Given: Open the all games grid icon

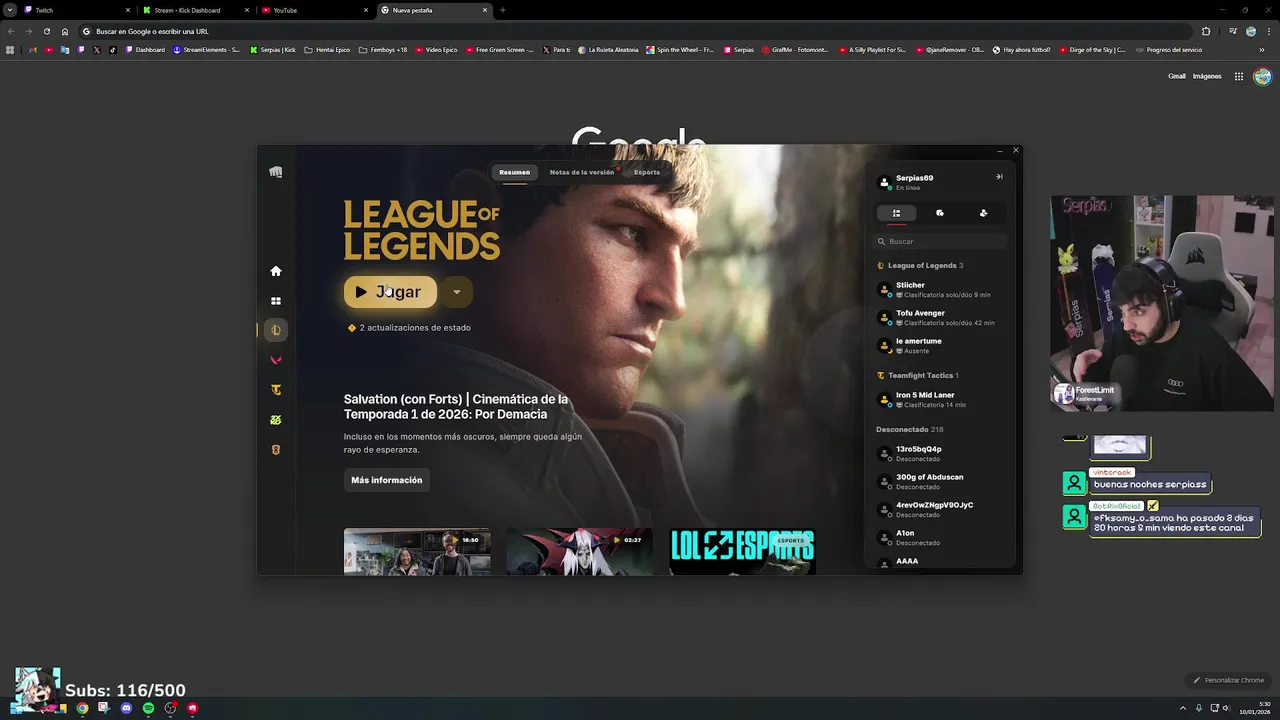Looking at the screenshot, I should tap(276, 301).
